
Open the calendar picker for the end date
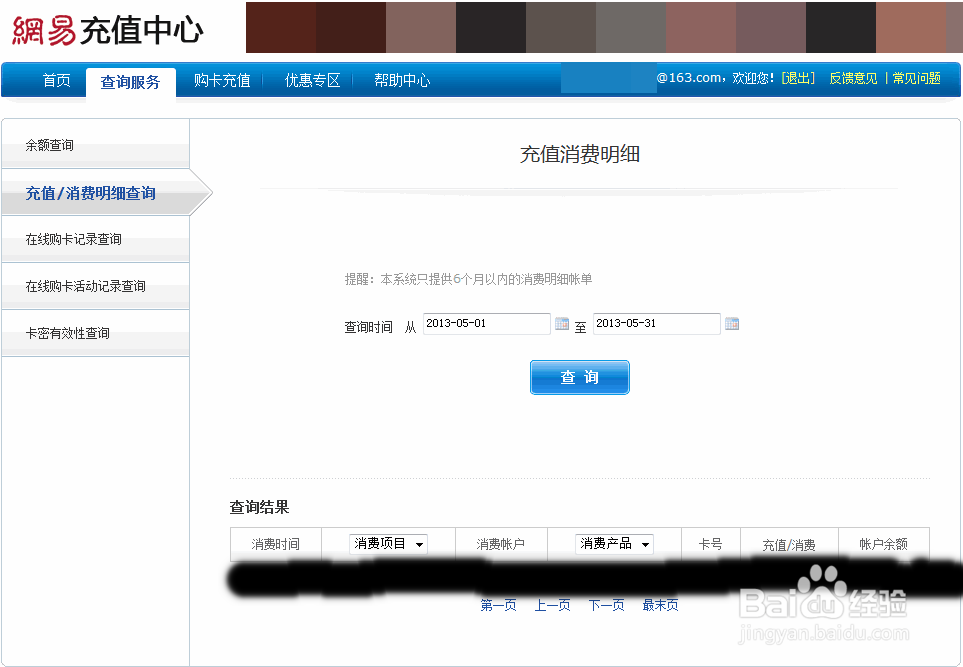pos(731,321)
